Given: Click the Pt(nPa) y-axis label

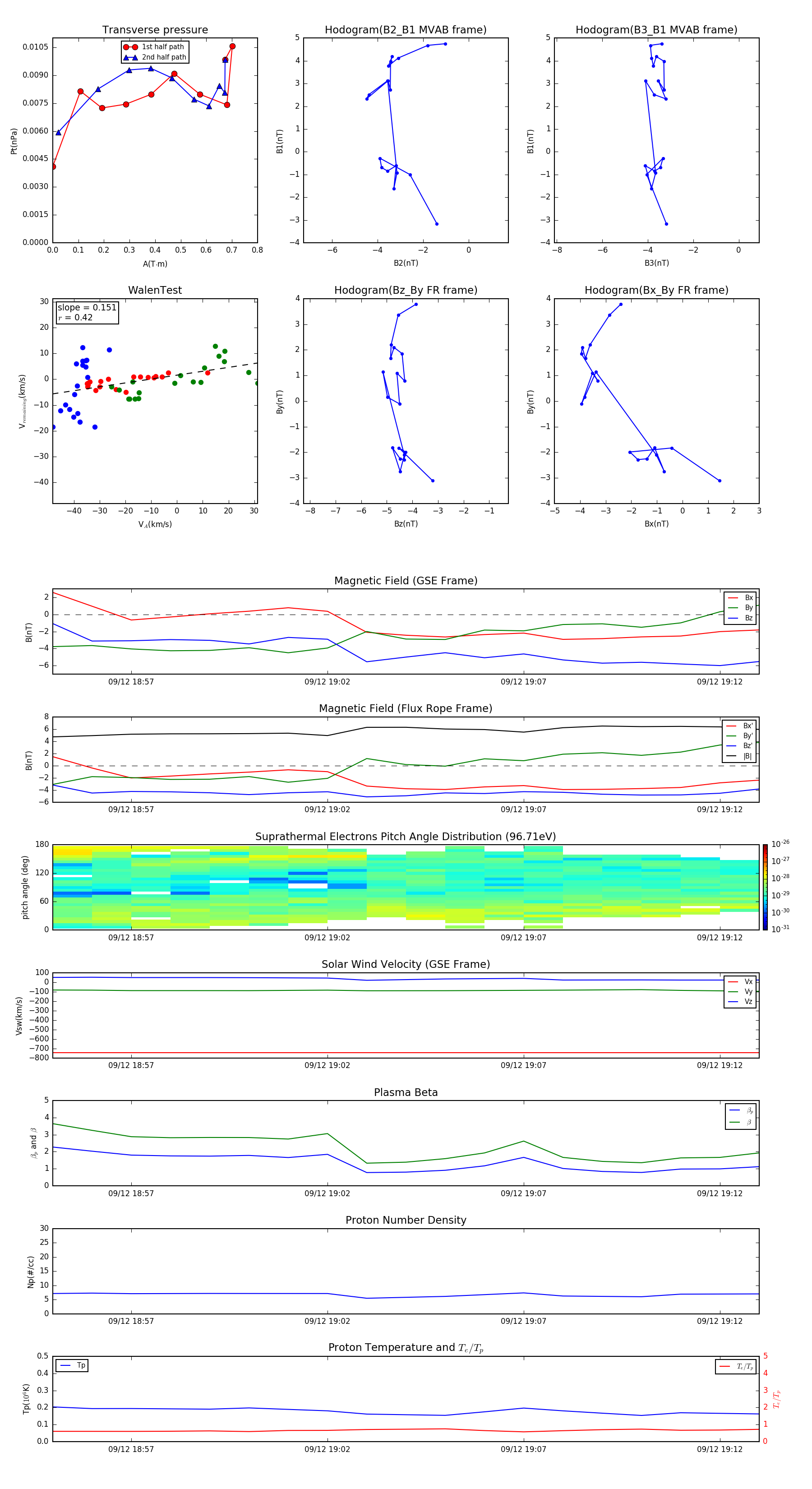Looking at the screenshot, I should [x=14, y=141].
